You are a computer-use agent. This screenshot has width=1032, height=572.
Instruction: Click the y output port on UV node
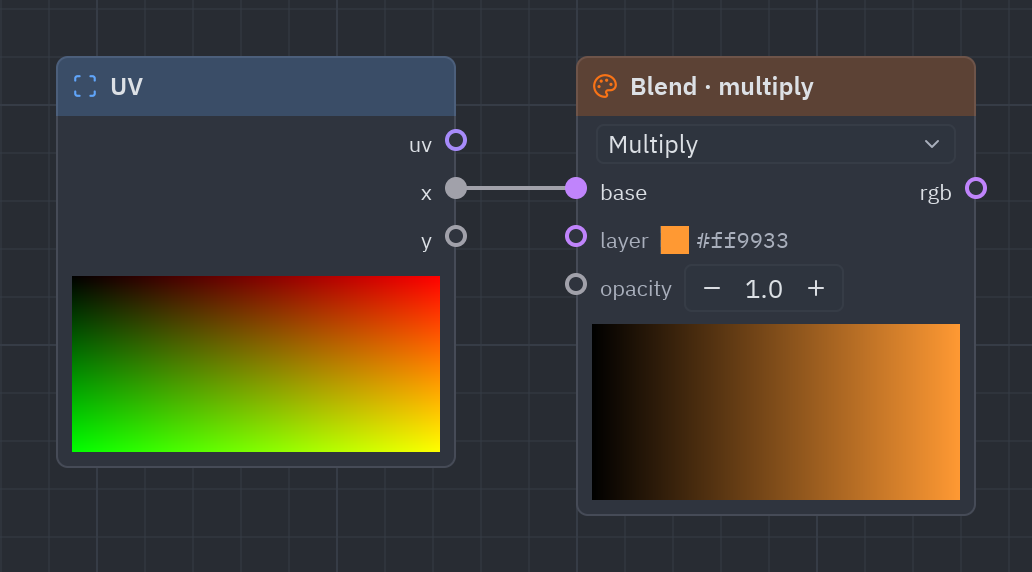[456, 236]
